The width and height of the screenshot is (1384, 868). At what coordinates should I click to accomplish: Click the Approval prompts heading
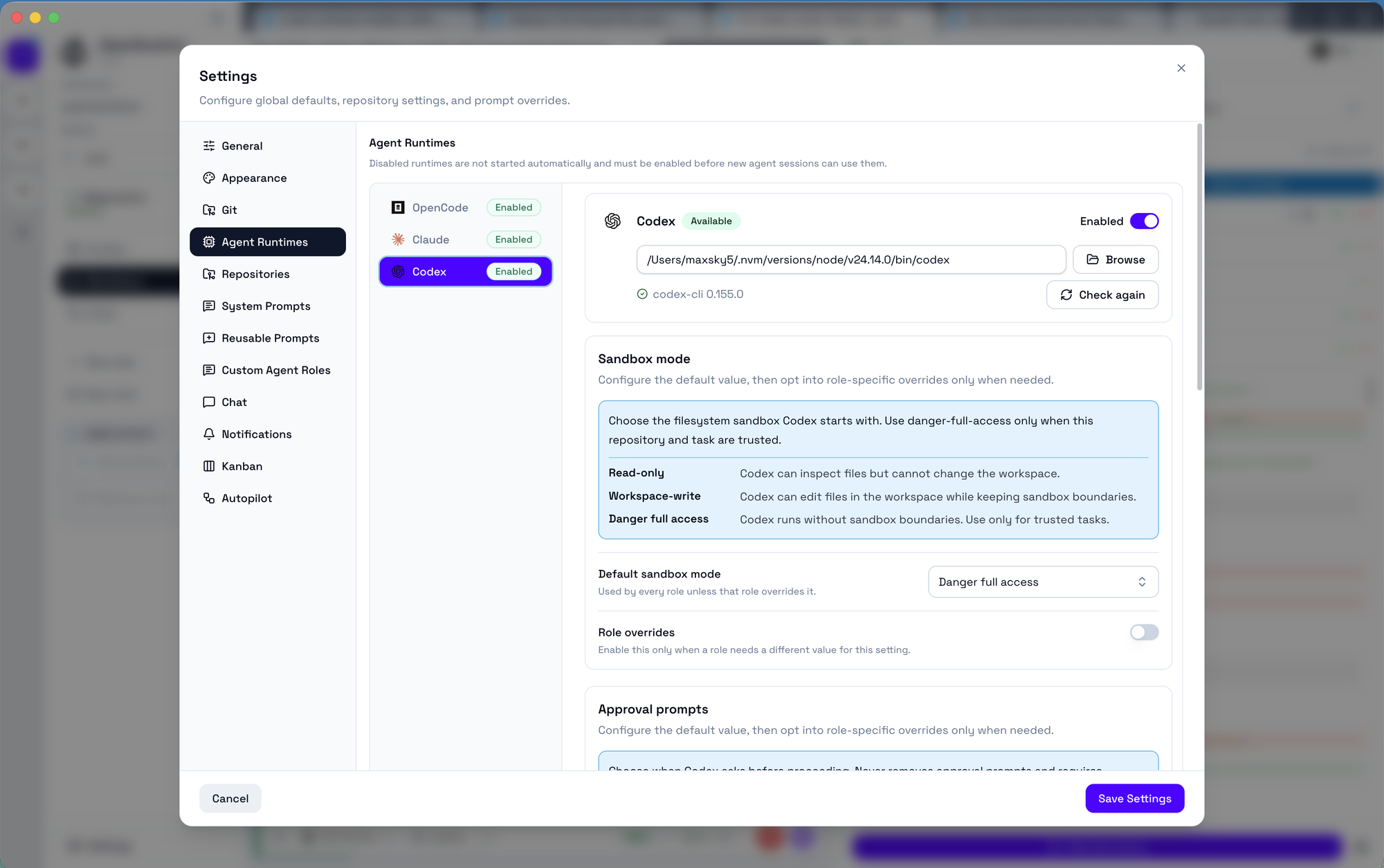coord(653,710)
